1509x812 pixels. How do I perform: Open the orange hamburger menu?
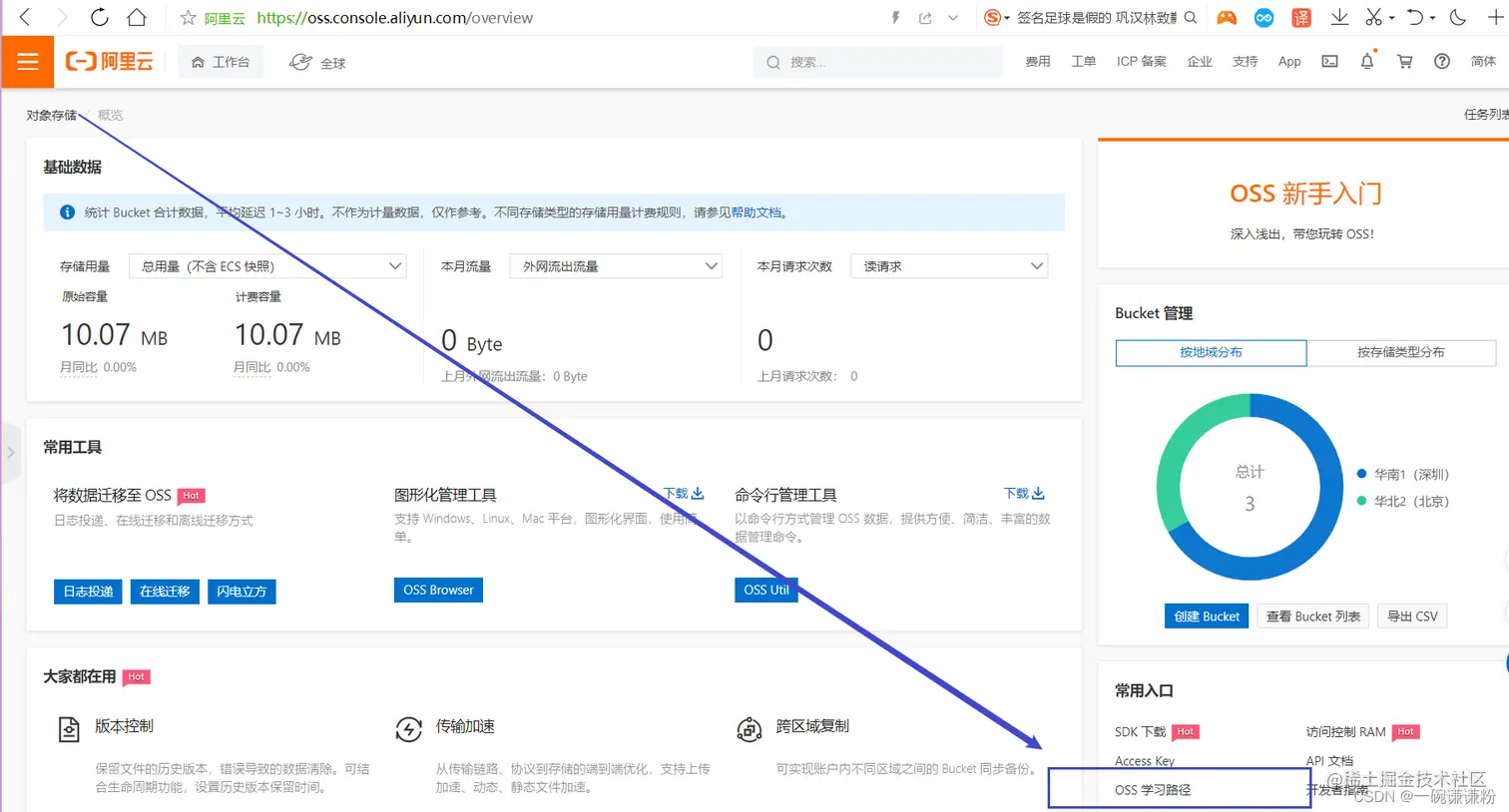28,62
